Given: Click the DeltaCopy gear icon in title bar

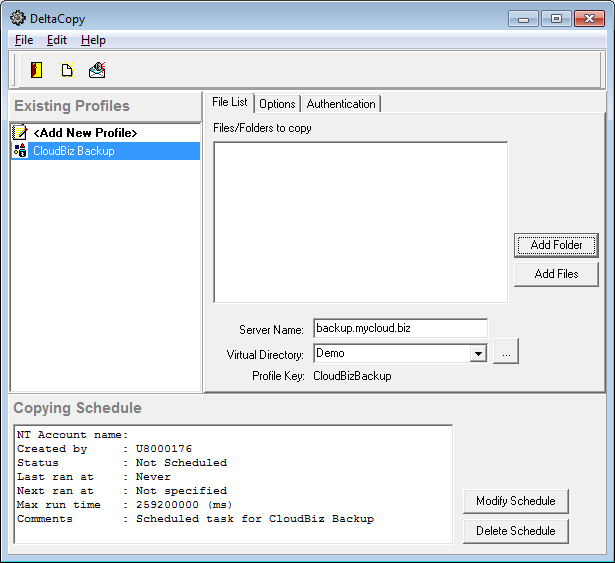Looking at the screenshot, I should point(17,17).
